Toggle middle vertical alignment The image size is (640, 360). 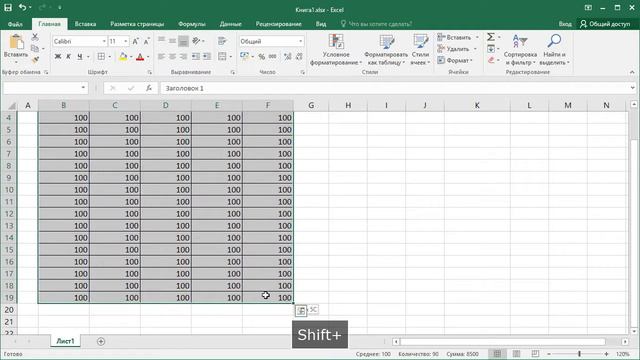[173, 41]
